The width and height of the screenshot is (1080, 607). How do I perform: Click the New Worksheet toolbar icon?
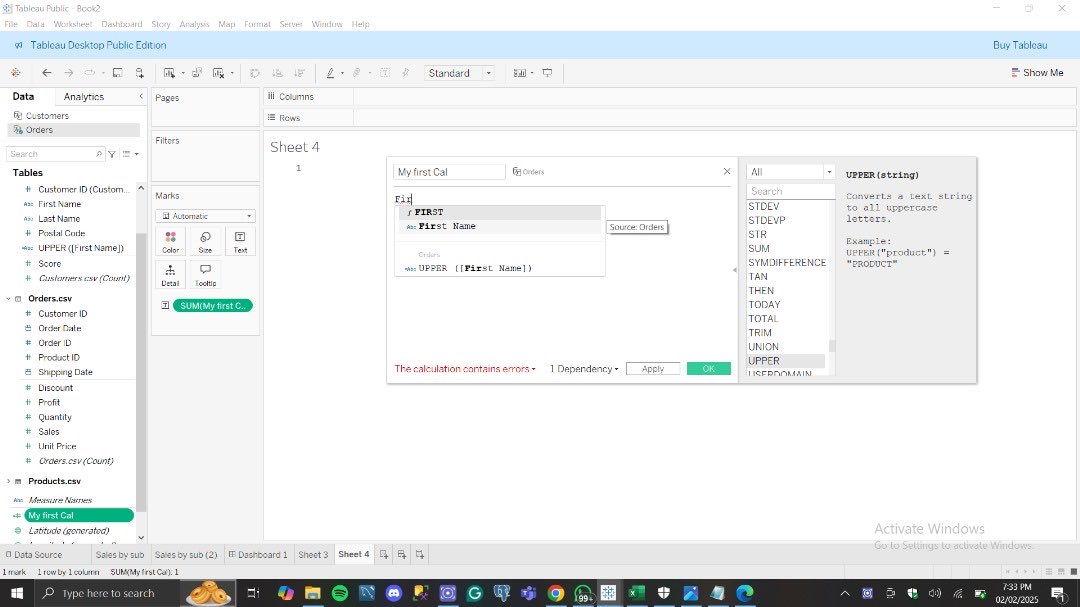[169, 72]
